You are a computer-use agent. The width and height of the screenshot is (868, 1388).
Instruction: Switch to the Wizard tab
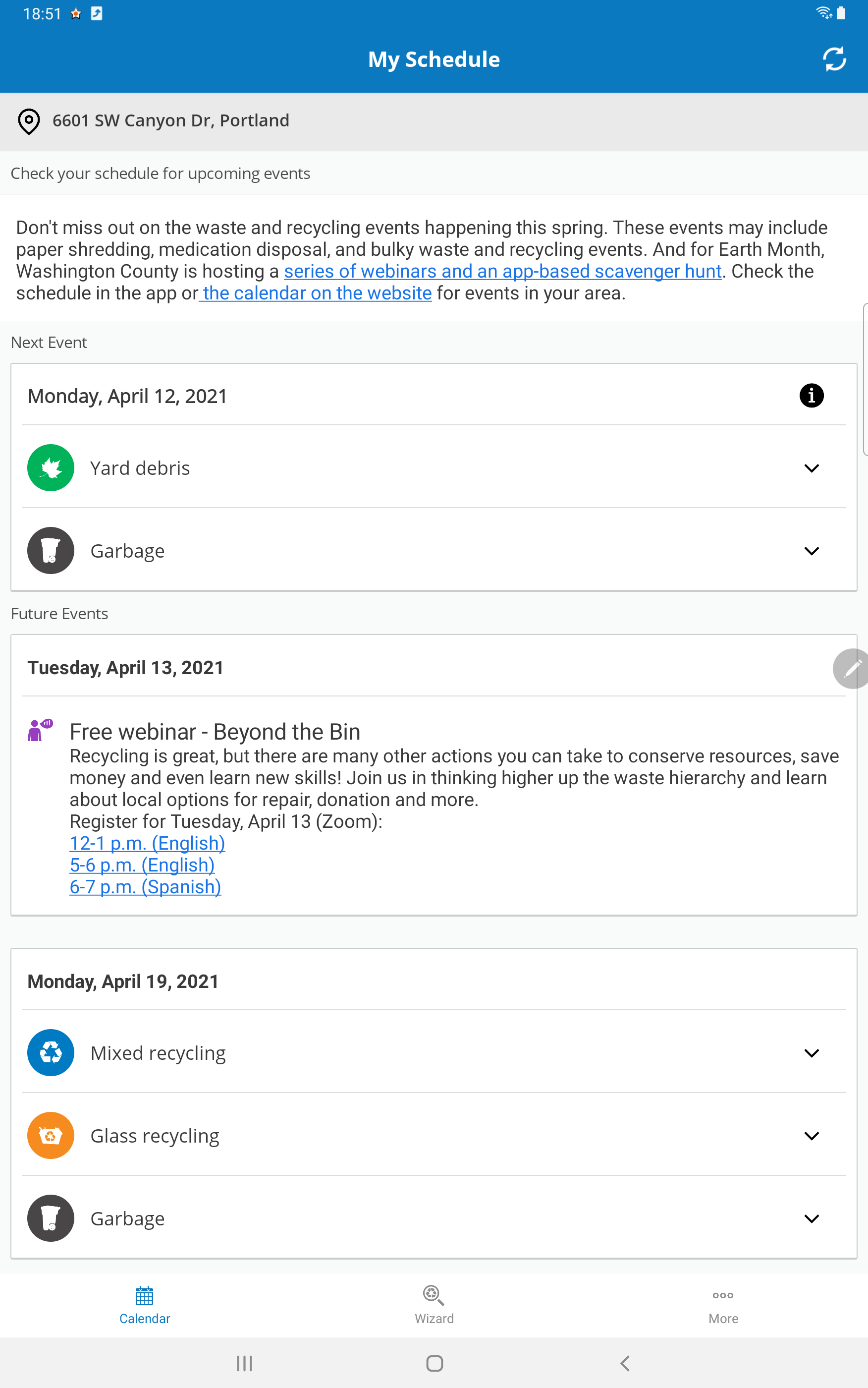pos(434,1305)
